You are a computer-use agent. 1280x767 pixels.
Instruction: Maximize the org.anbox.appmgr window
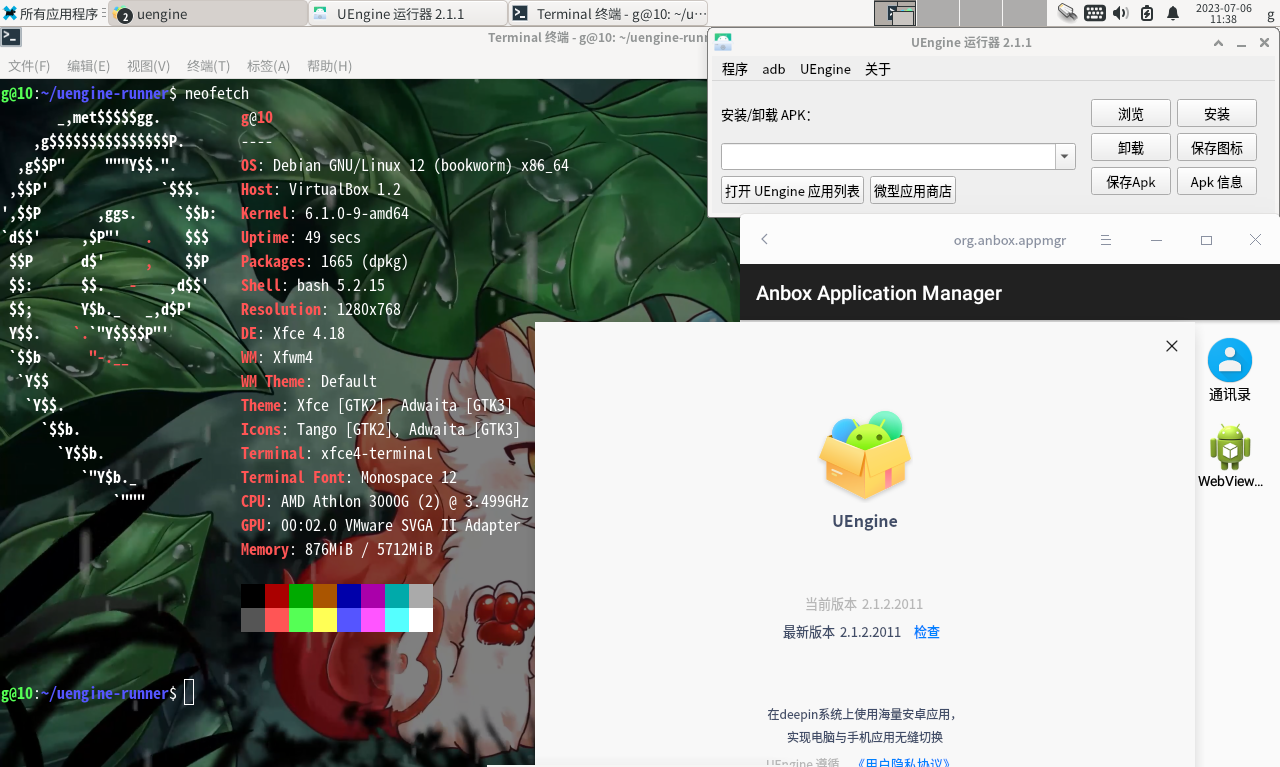(x=1206, y=240)
